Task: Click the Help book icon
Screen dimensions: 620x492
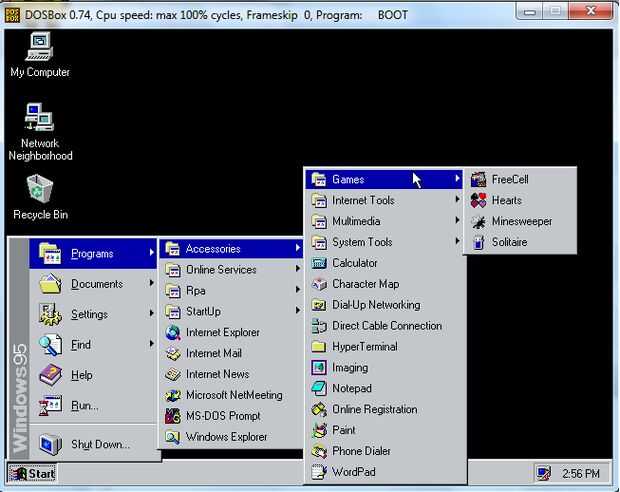Action: tap(51, 375)
